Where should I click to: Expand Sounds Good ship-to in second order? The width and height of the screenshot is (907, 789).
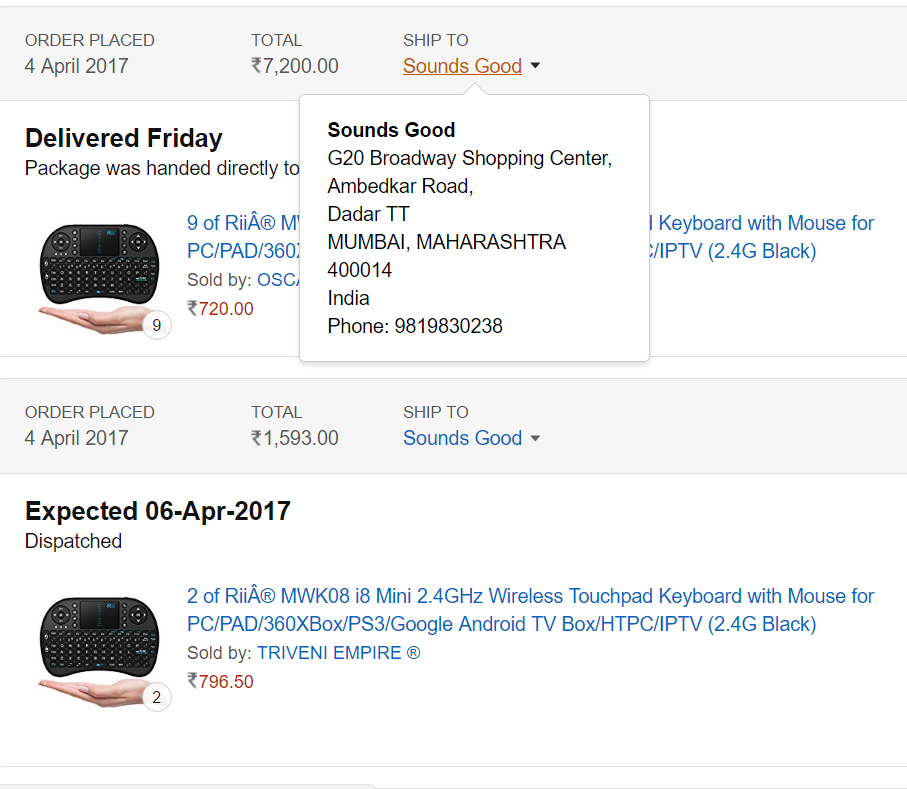tap(462, 438)
